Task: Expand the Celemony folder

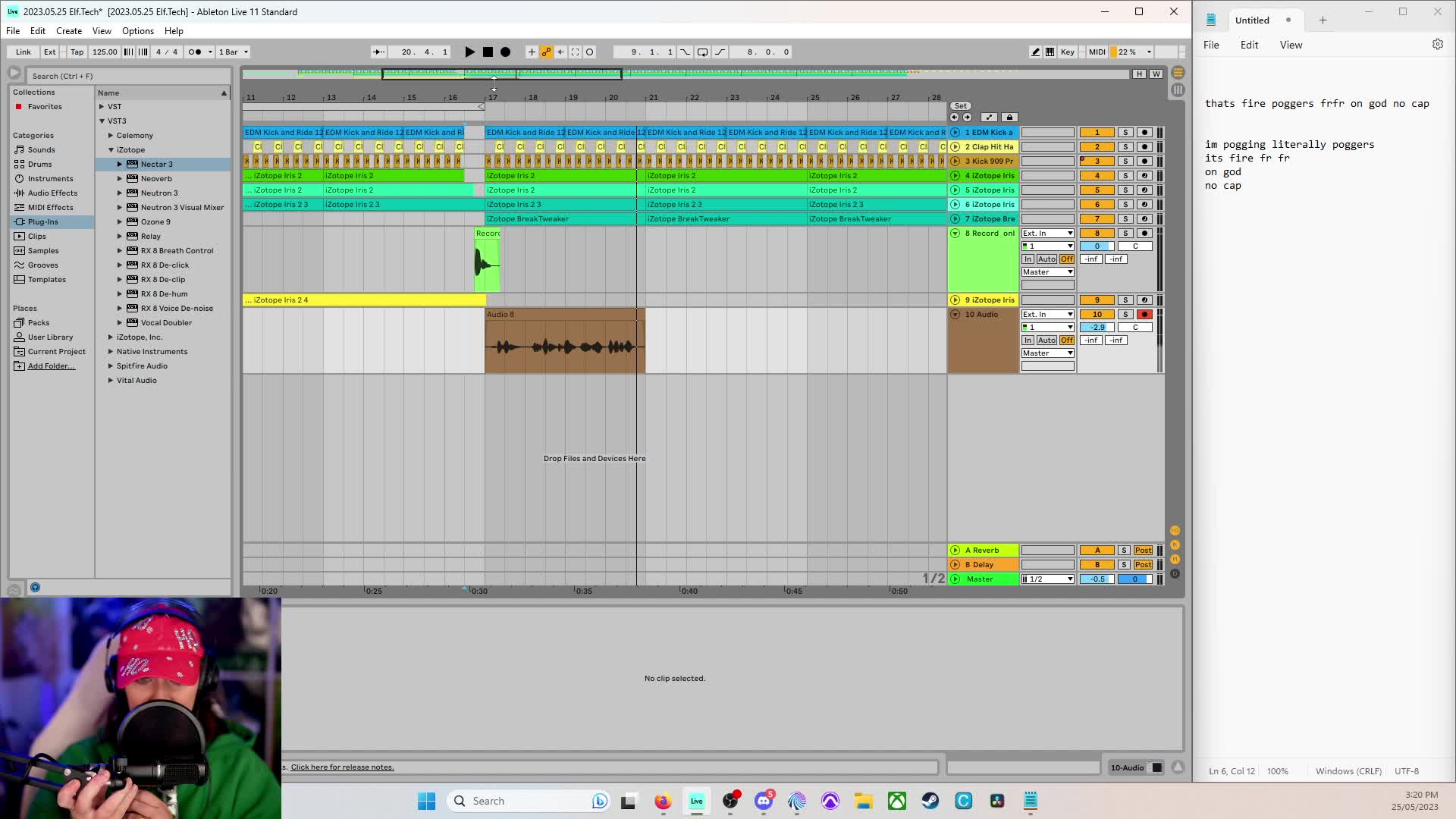Action: pos(111,136)
